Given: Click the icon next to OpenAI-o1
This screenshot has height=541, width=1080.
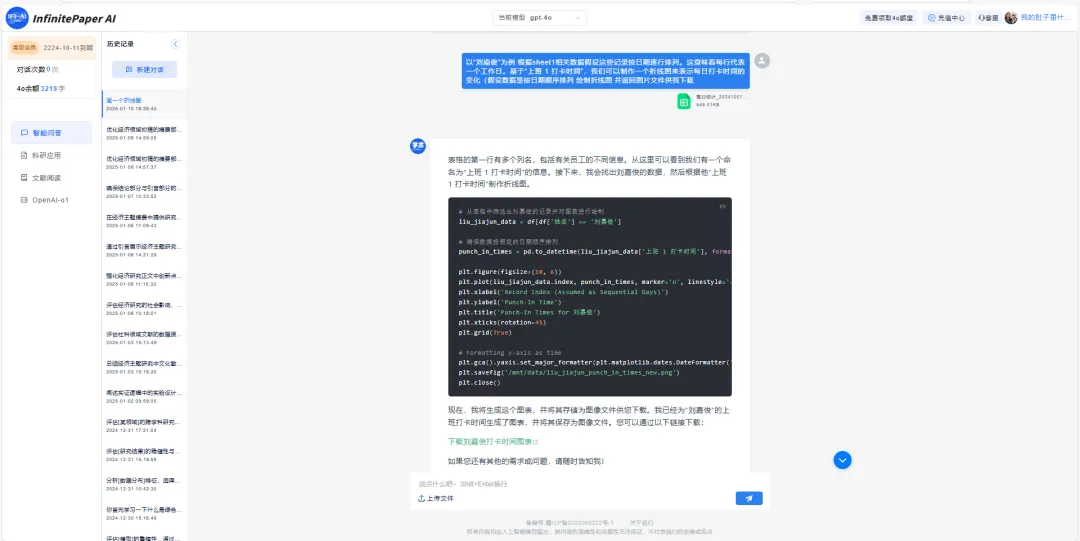Looking at the screenshot, I should [x=24, y=200].
